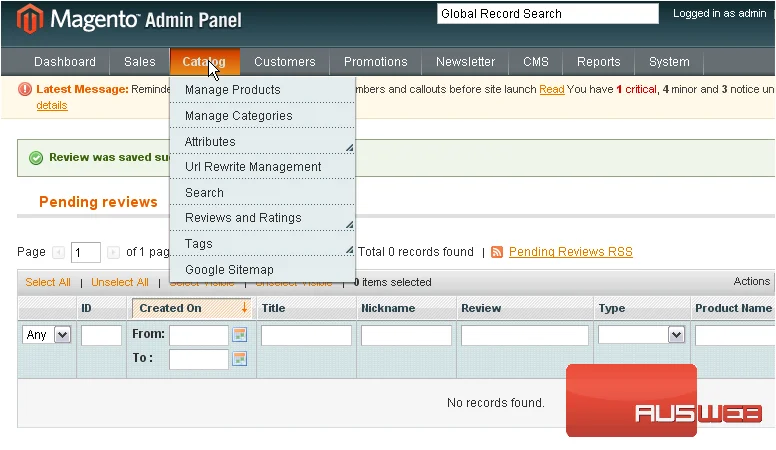
Task: Expand the Tags submenu
Action: click(x=349, y=250)
